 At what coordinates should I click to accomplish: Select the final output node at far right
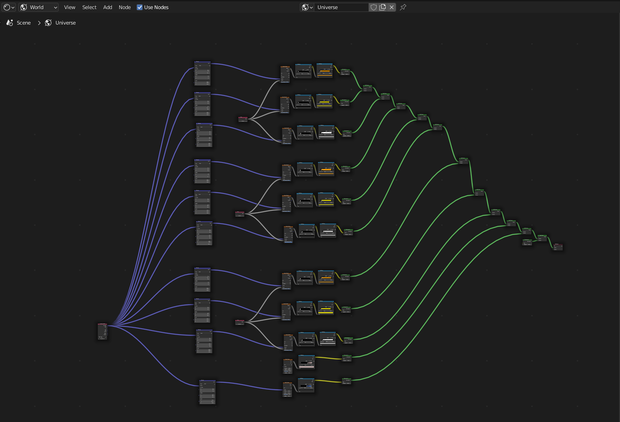558,246
